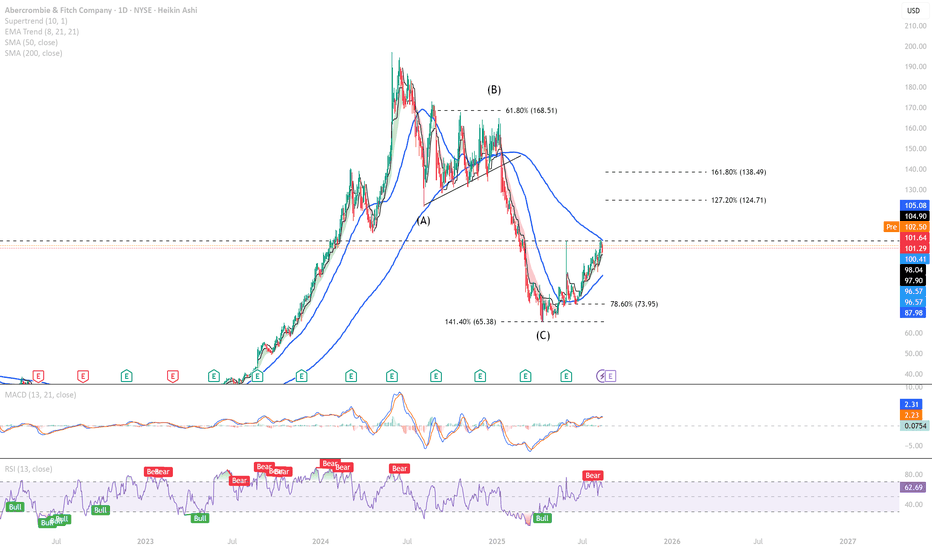The height and width of the screenshot is (550, 932).
Task: Open the USD currency selector
Action: pos(913,10)
